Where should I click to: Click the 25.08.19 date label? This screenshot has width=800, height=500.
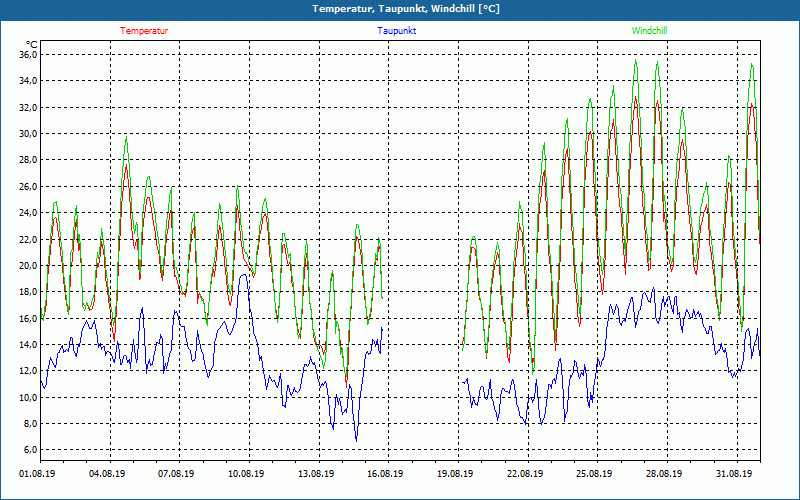tap(594, 474)
